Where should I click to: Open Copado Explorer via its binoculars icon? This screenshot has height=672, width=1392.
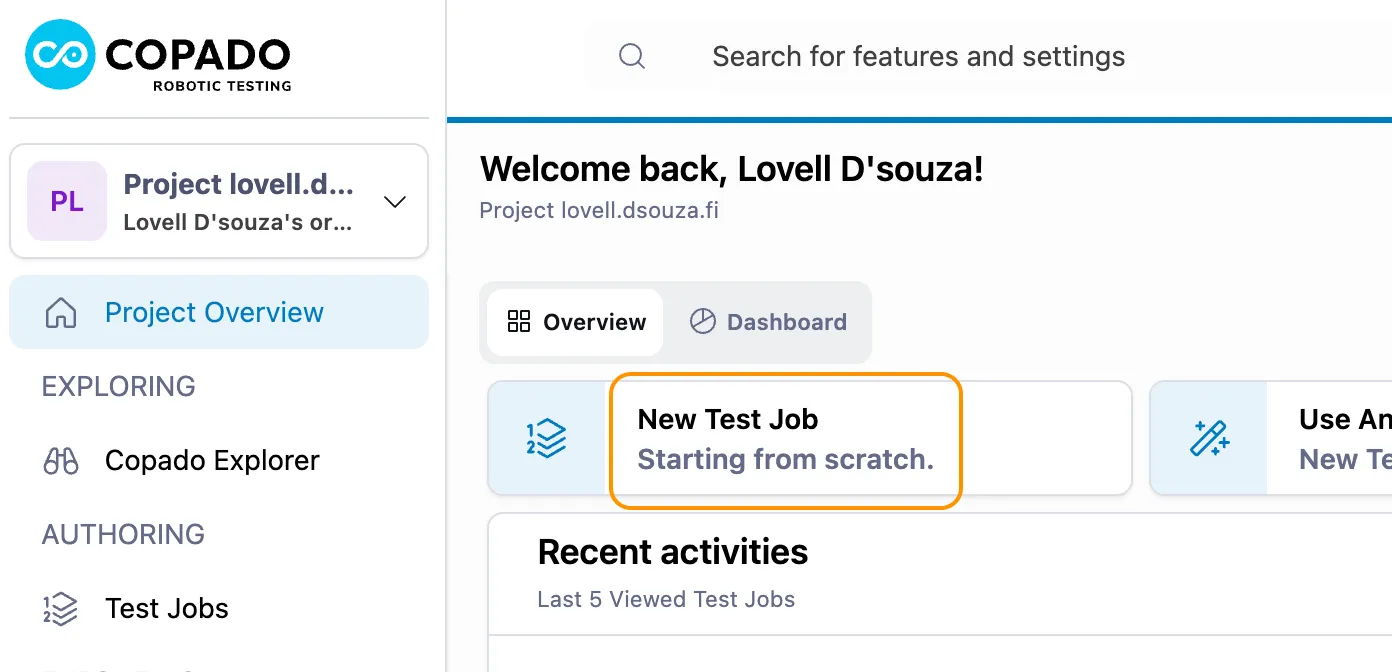tap(60, 460)
